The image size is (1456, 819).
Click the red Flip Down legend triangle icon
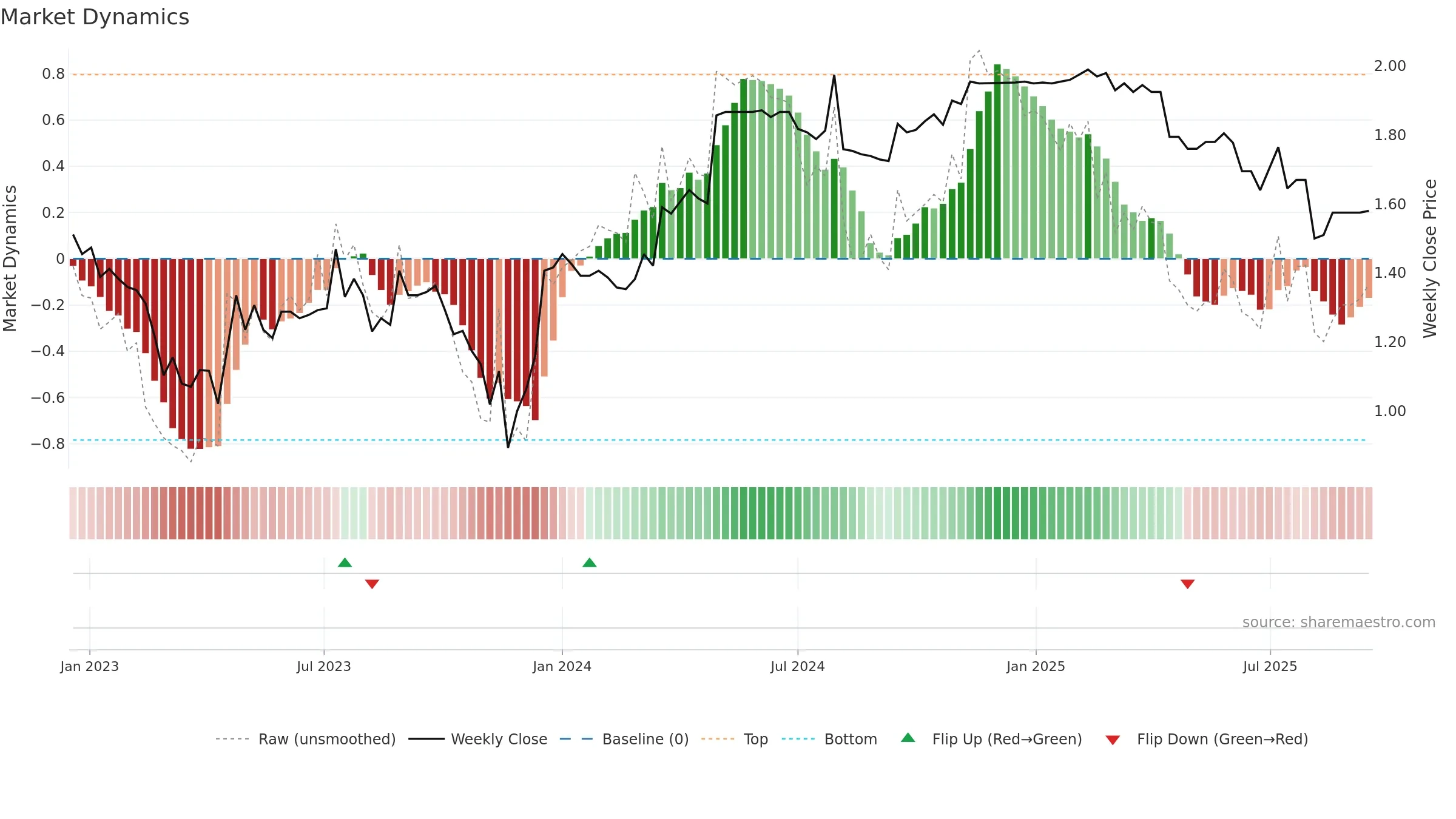coord(1113,740)
